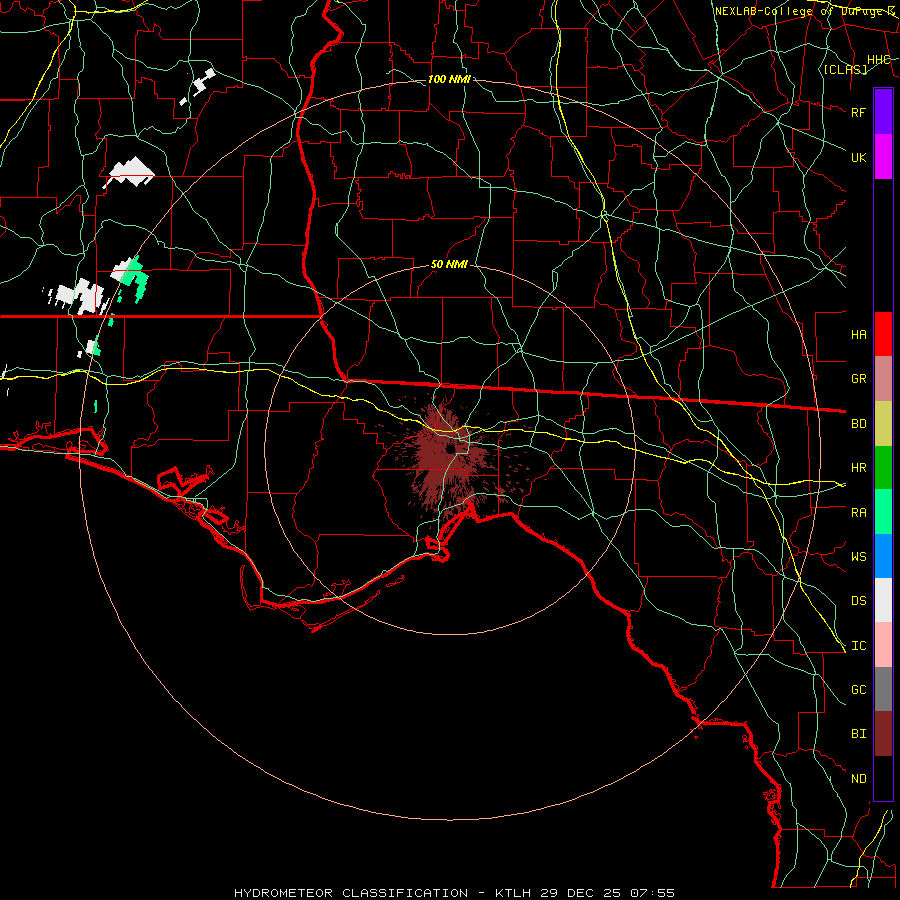Click the BI legend label
The width and height of the screenshot is (900, 900).
click(859, 734)
